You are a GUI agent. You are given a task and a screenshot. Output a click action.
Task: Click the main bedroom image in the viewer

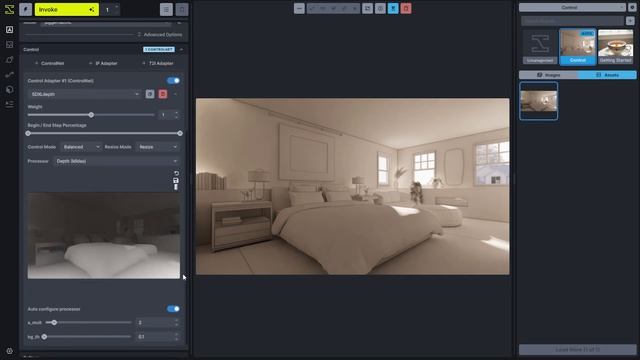(353, 186)
